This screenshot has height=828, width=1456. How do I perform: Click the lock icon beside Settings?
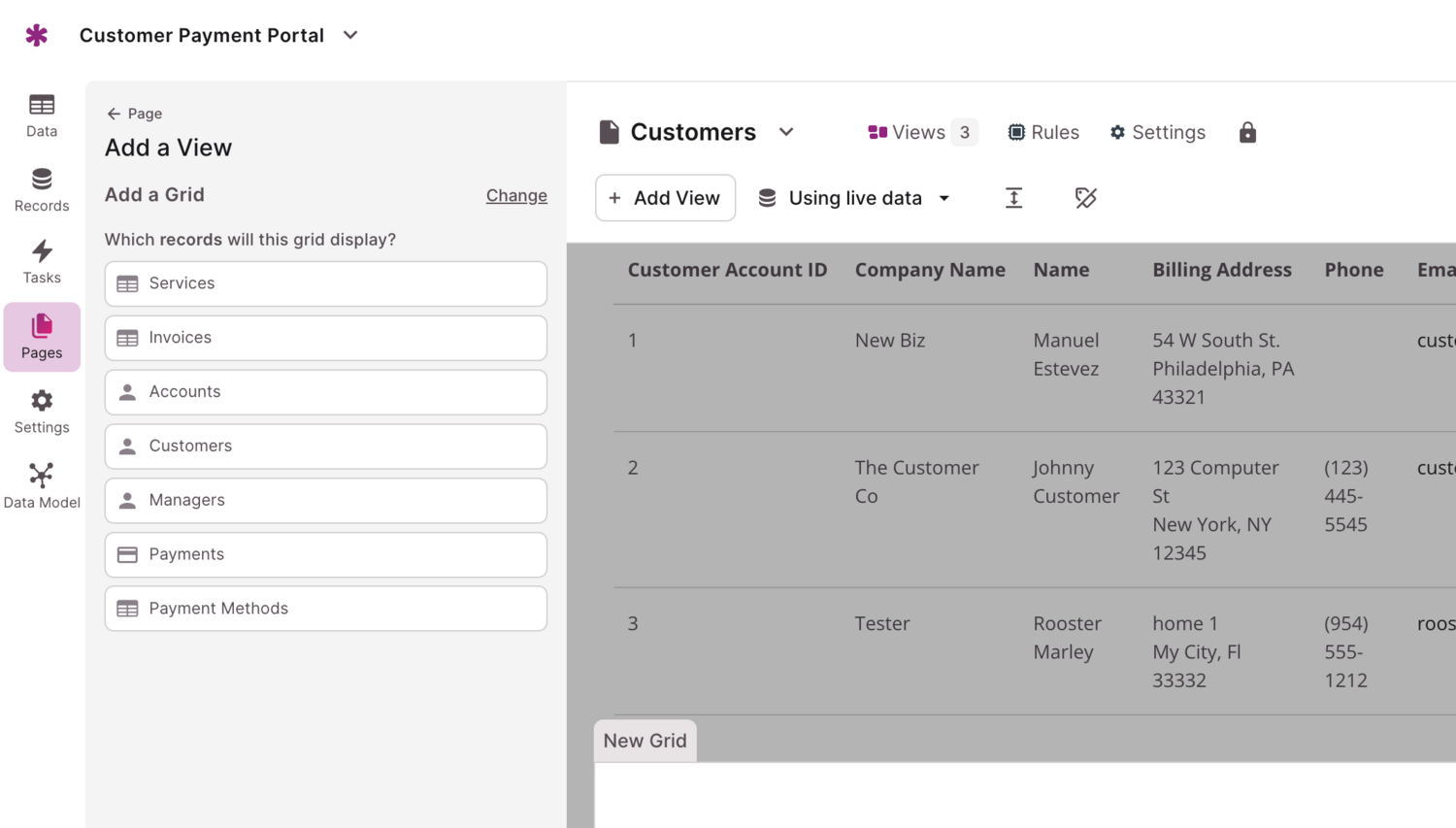[x=1247, y=132]
